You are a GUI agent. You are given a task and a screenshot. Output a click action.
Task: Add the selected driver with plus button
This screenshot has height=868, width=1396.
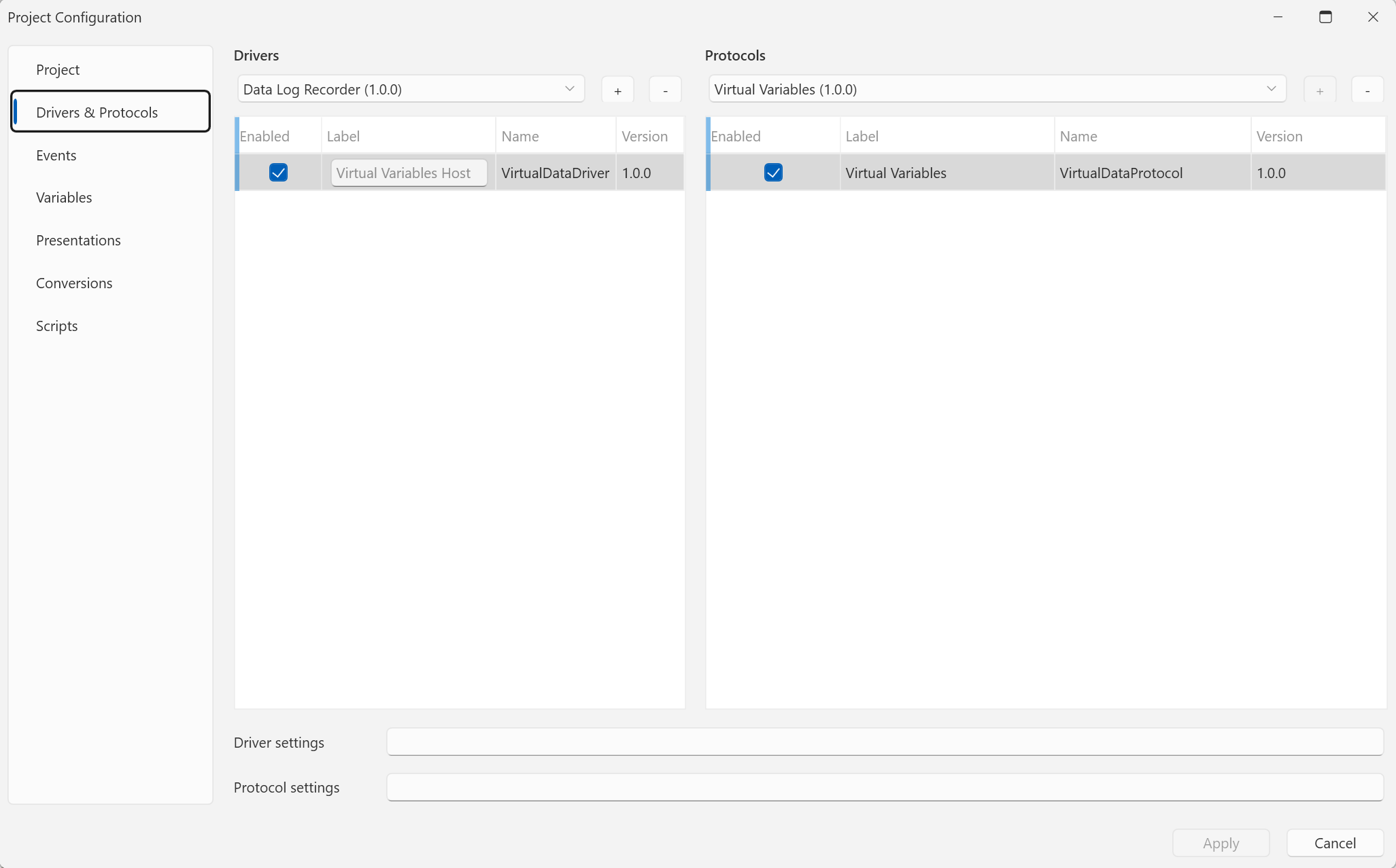(x=617, y=90)
